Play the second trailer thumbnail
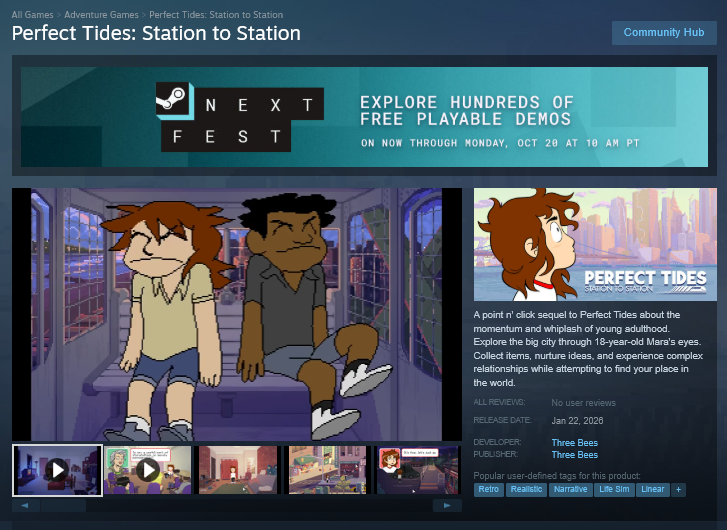 (x=148, y=470)
